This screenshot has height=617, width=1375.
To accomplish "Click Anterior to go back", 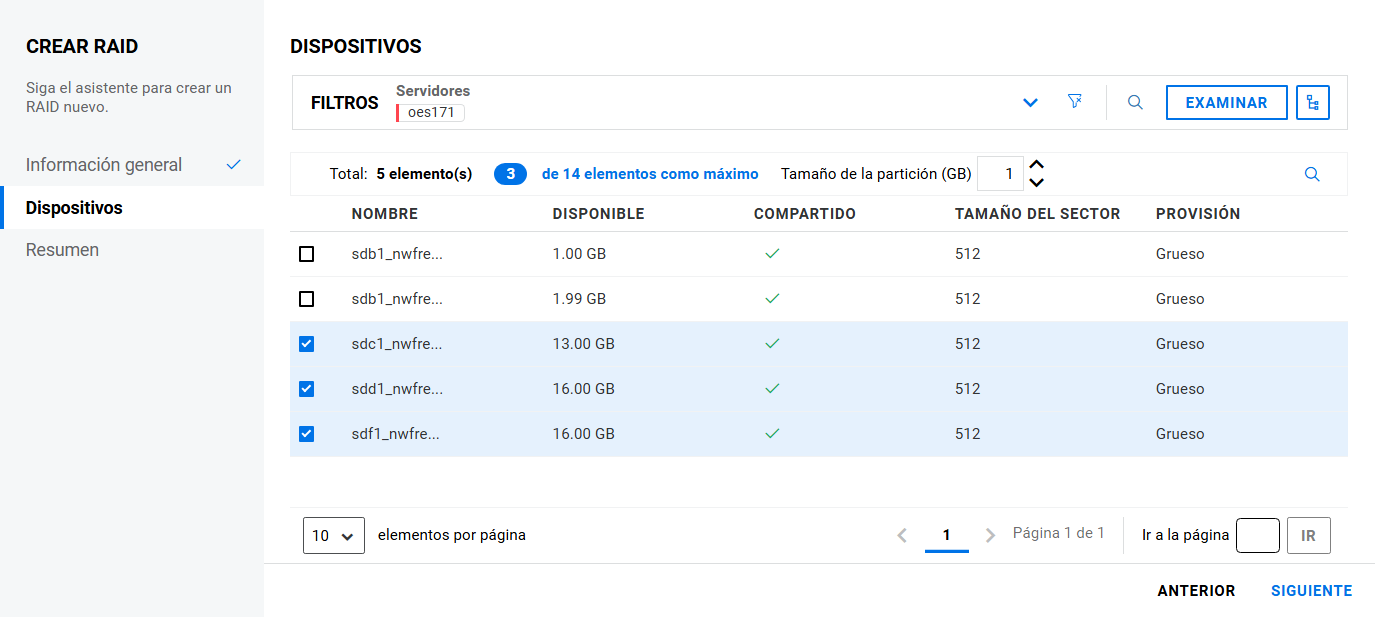I will (x=1196, y=591).
